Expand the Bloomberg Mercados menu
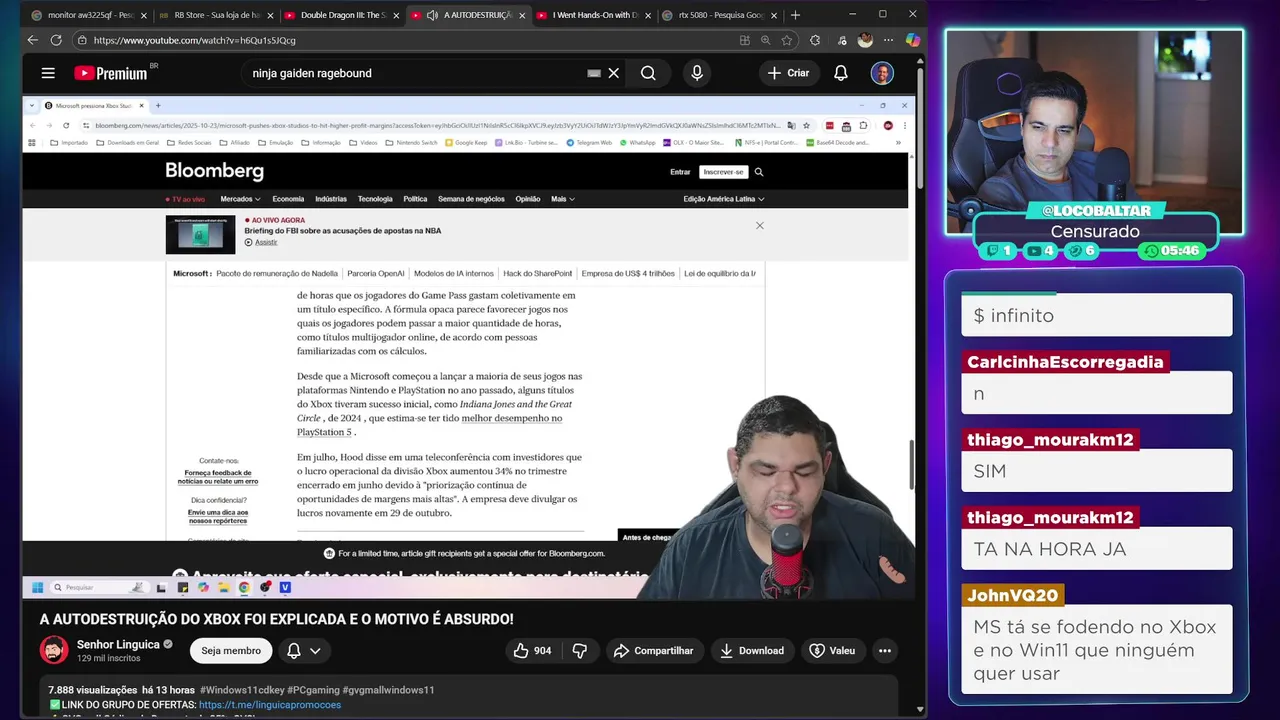The image size is (1280, 720). [241, 199]
